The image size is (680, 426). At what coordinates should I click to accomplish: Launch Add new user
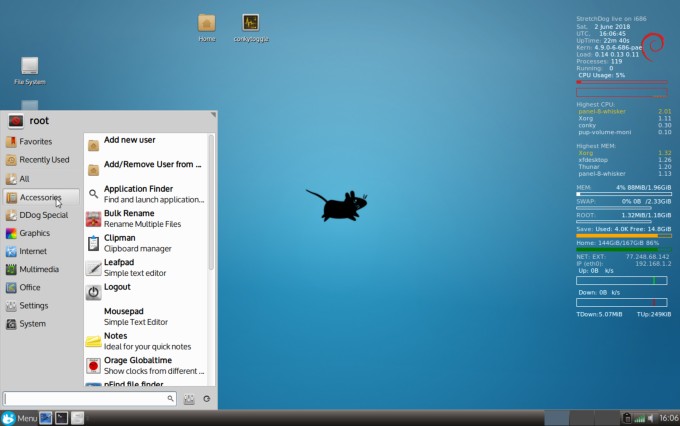[146, 145]
